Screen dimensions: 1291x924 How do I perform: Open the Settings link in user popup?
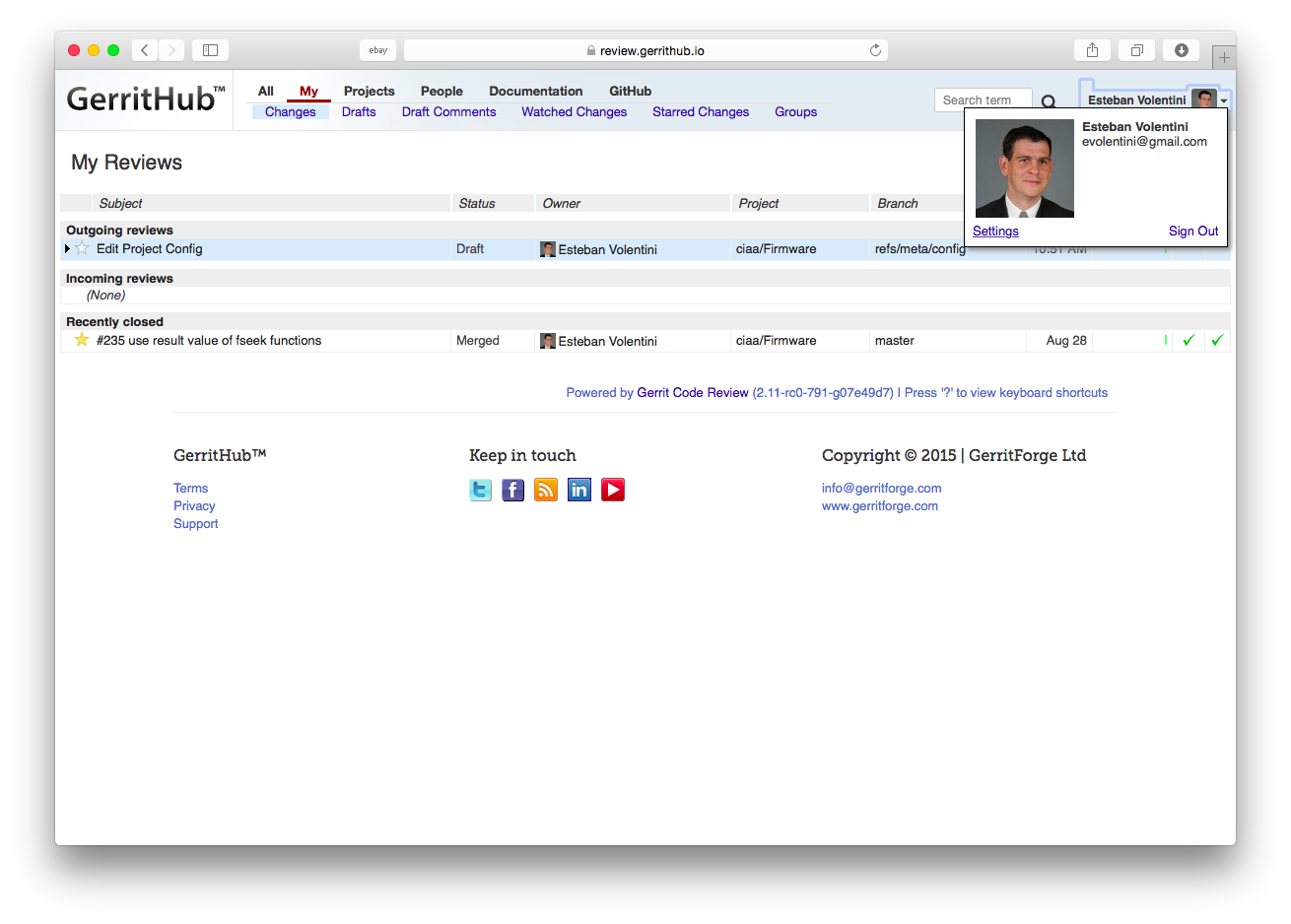coord(995,231)
